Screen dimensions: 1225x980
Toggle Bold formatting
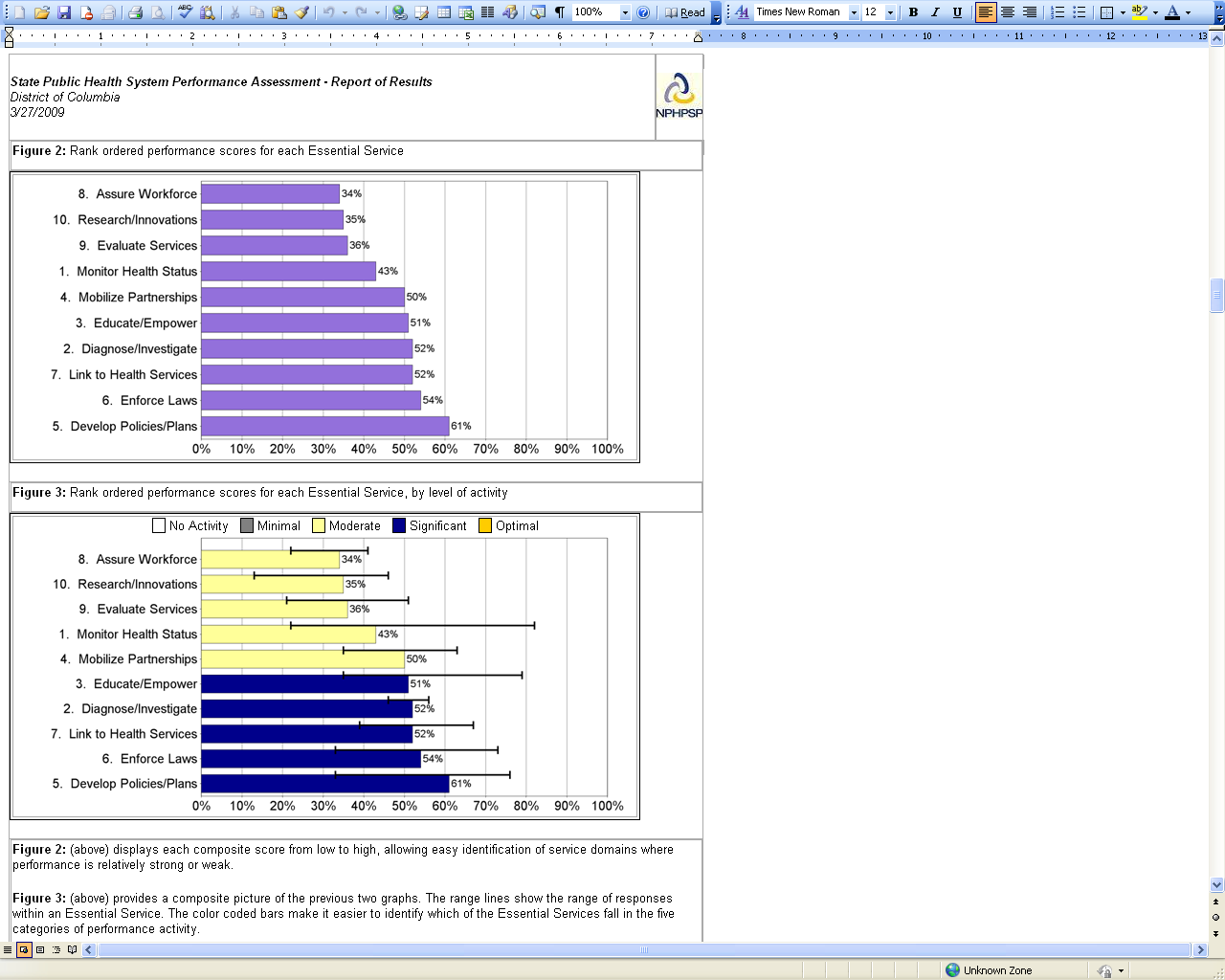(913, 12)
